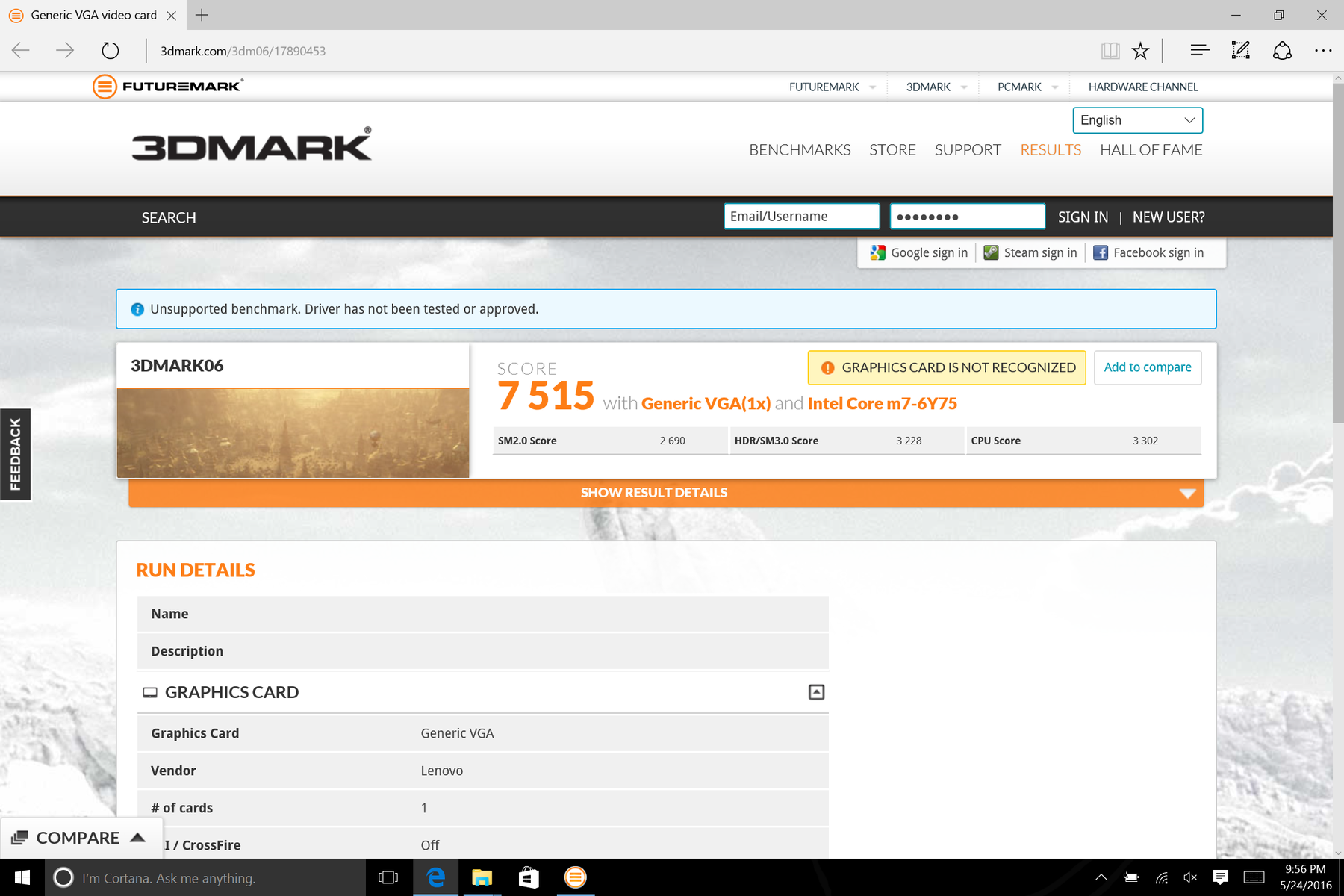Collapse the Graphics Card section
The width and height of the screenshot is (1344, 896).
[817, 692]
